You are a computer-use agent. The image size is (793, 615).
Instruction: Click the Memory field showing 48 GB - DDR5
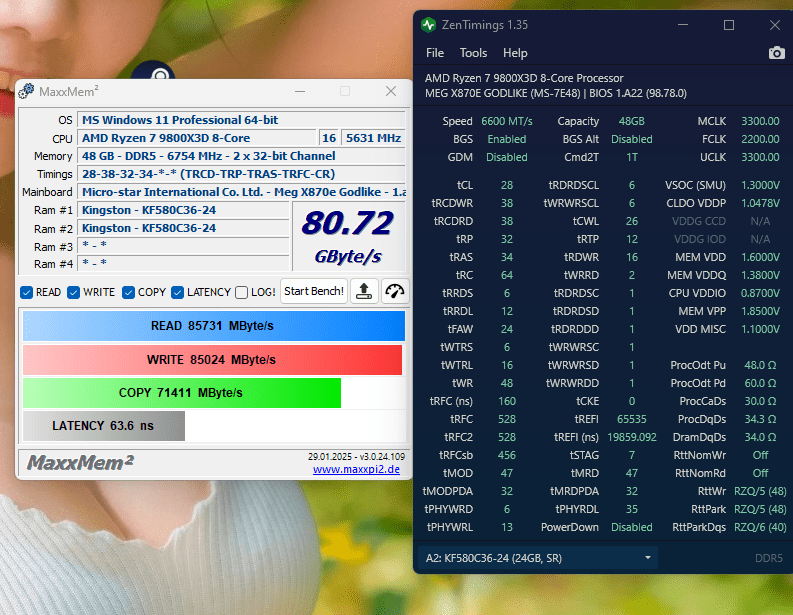coord(241,156)
